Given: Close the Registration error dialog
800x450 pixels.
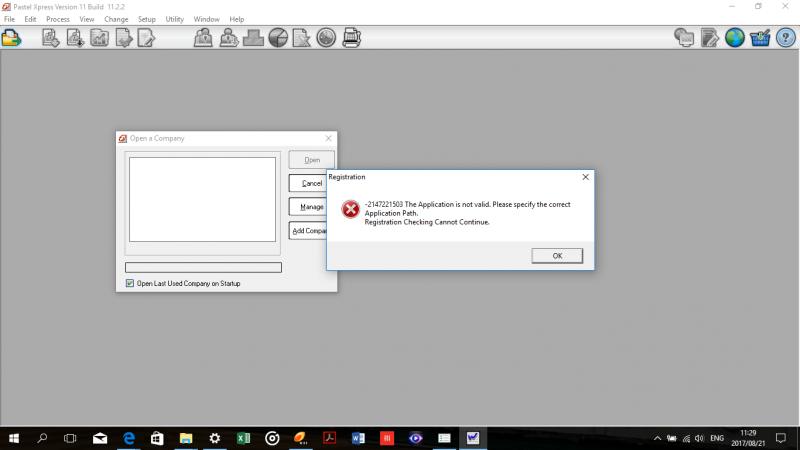Looking at the screenshot, I should tap(585, 176).
